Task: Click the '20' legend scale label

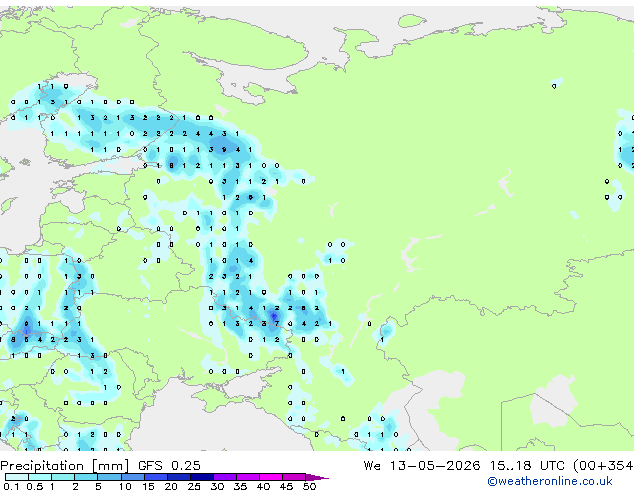Action: coord(171,486)
